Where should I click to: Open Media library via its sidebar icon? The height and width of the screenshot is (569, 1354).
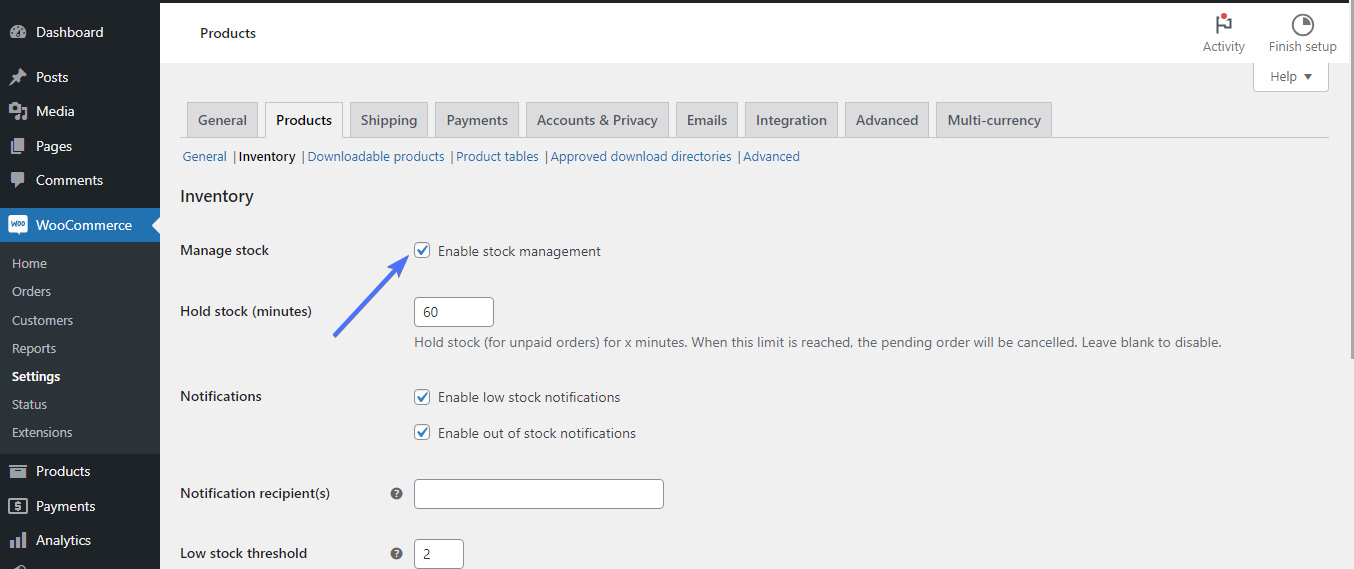18,111
